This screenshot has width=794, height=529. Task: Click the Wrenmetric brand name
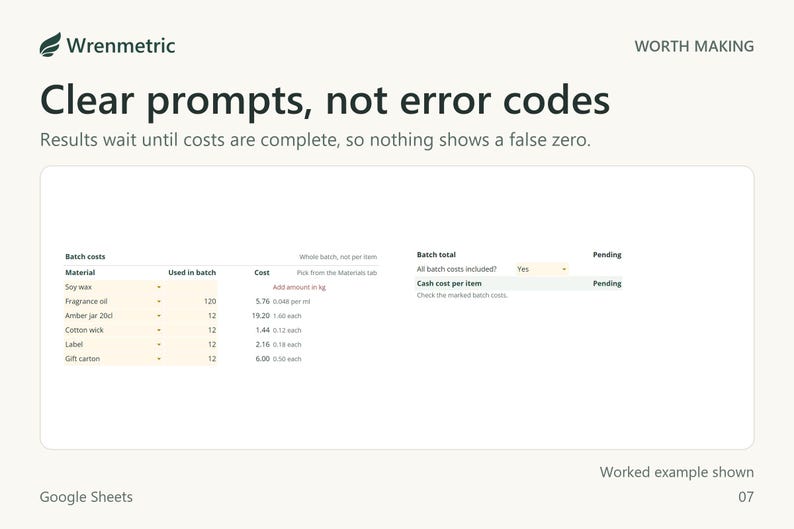(121, 46)
